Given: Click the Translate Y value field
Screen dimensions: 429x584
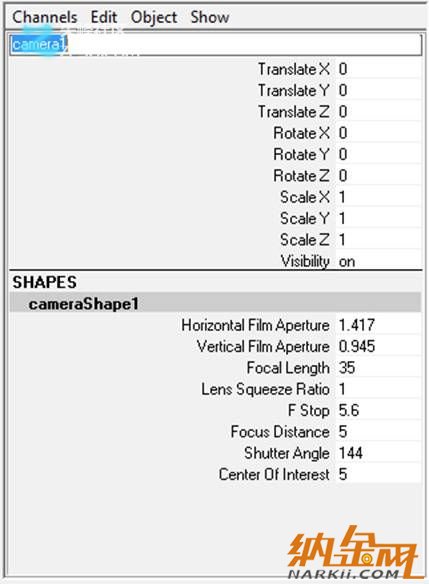Looking at the screenshot, I should [378, 91].
